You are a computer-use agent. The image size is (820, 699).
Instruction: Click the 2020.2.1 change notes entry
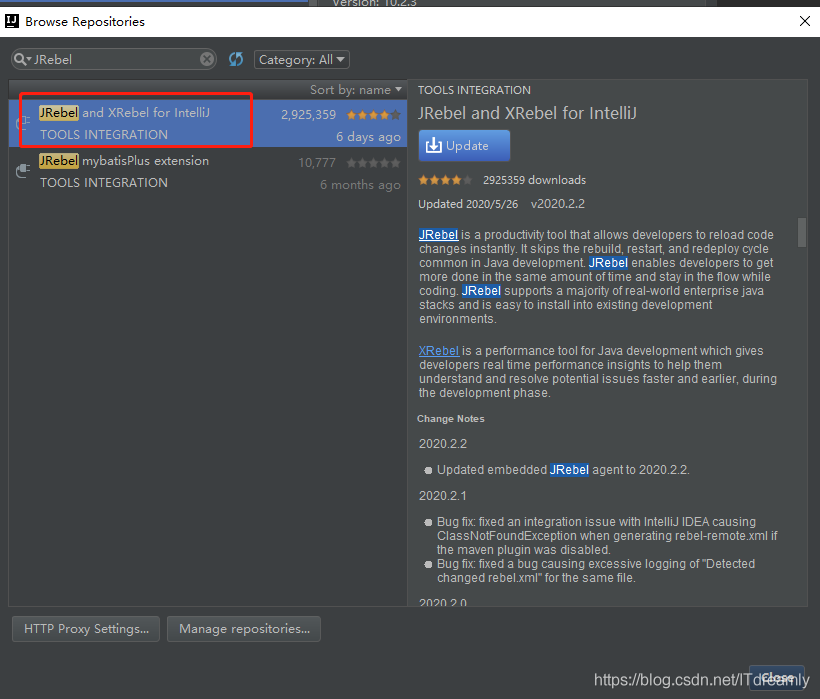point(442,496)
